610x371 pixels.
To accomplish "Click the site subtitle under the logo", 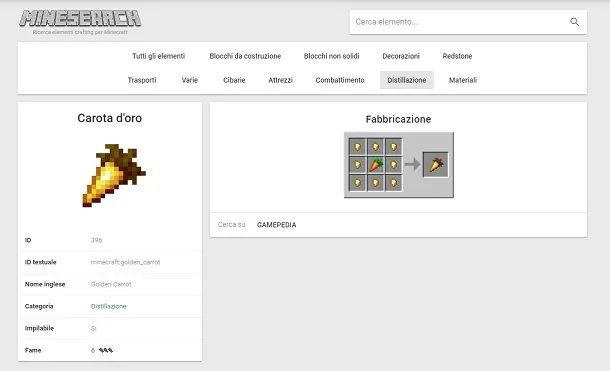I will (80, 32).
